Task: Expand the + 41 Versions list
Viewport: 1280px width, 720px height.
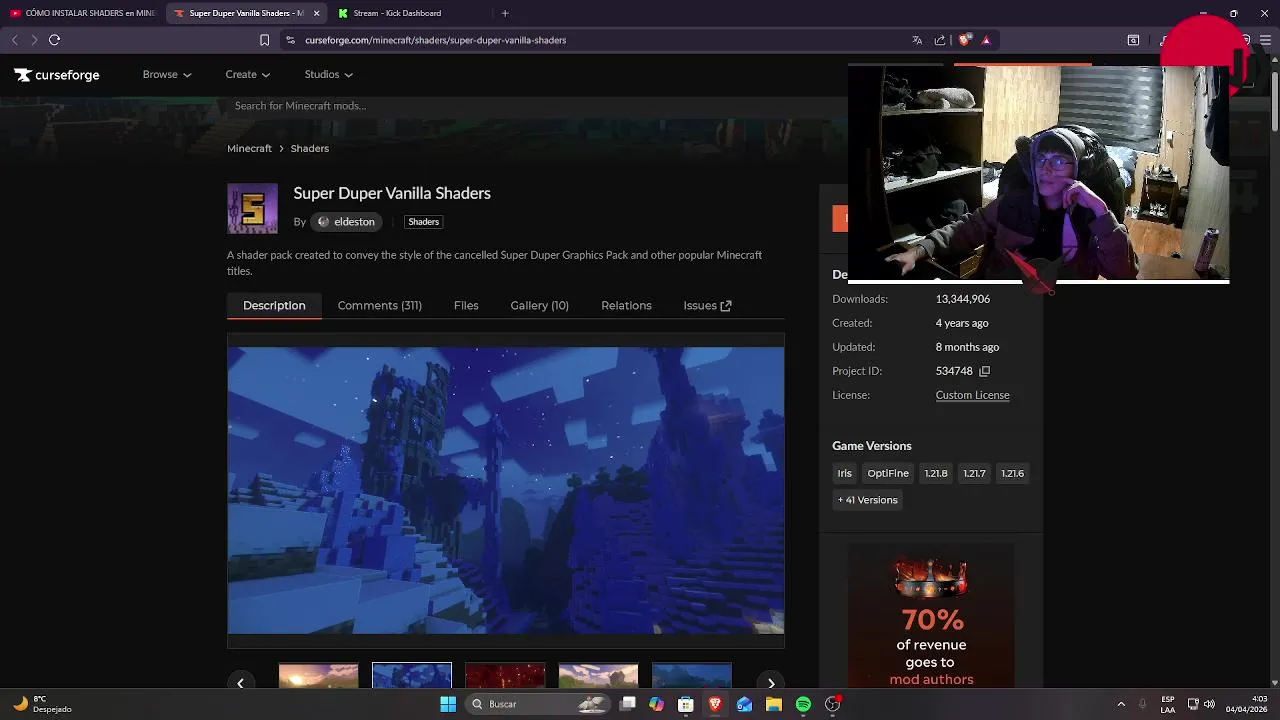Action: tap(867, 500)
